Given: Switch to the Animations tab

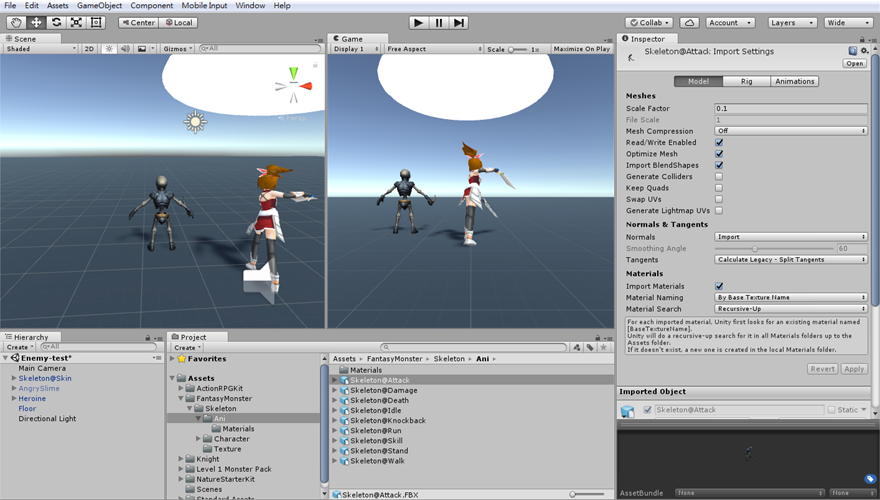Looking at the screenshot, I should pyautogui.click(x=794, y=81).
